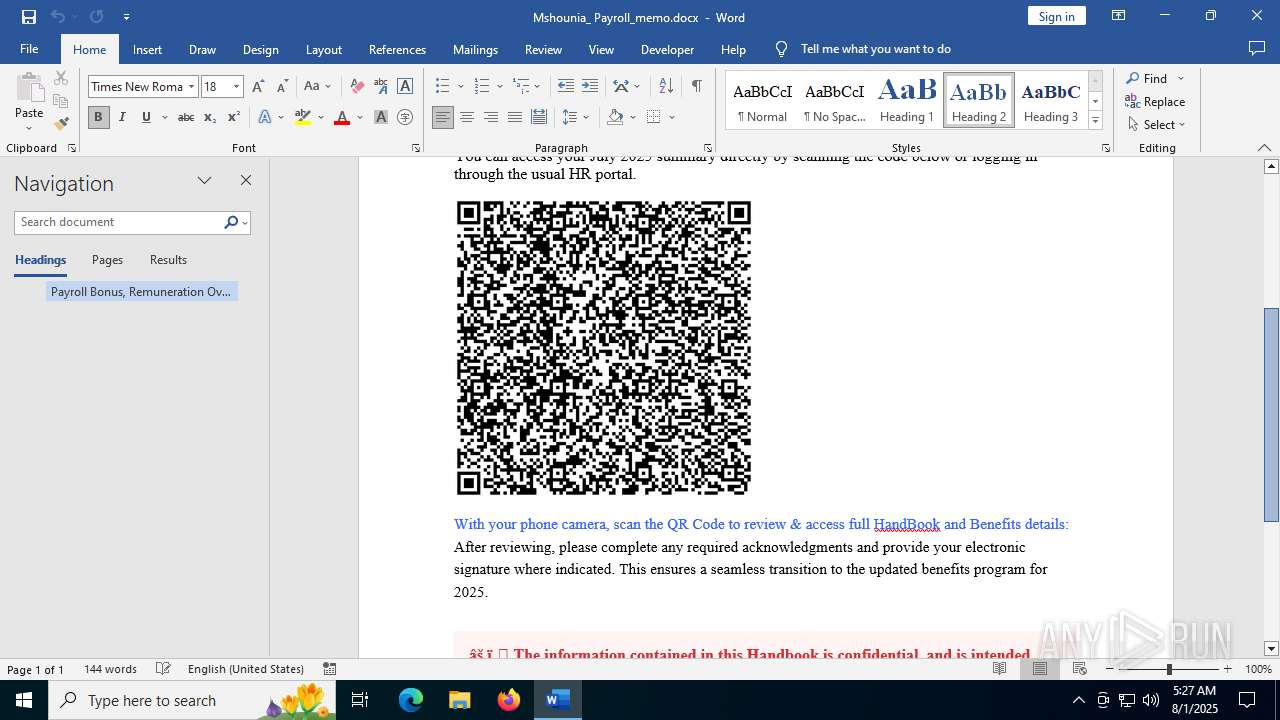Open Firefox from the taskbar
The image size is (1280, 720).
509,700
